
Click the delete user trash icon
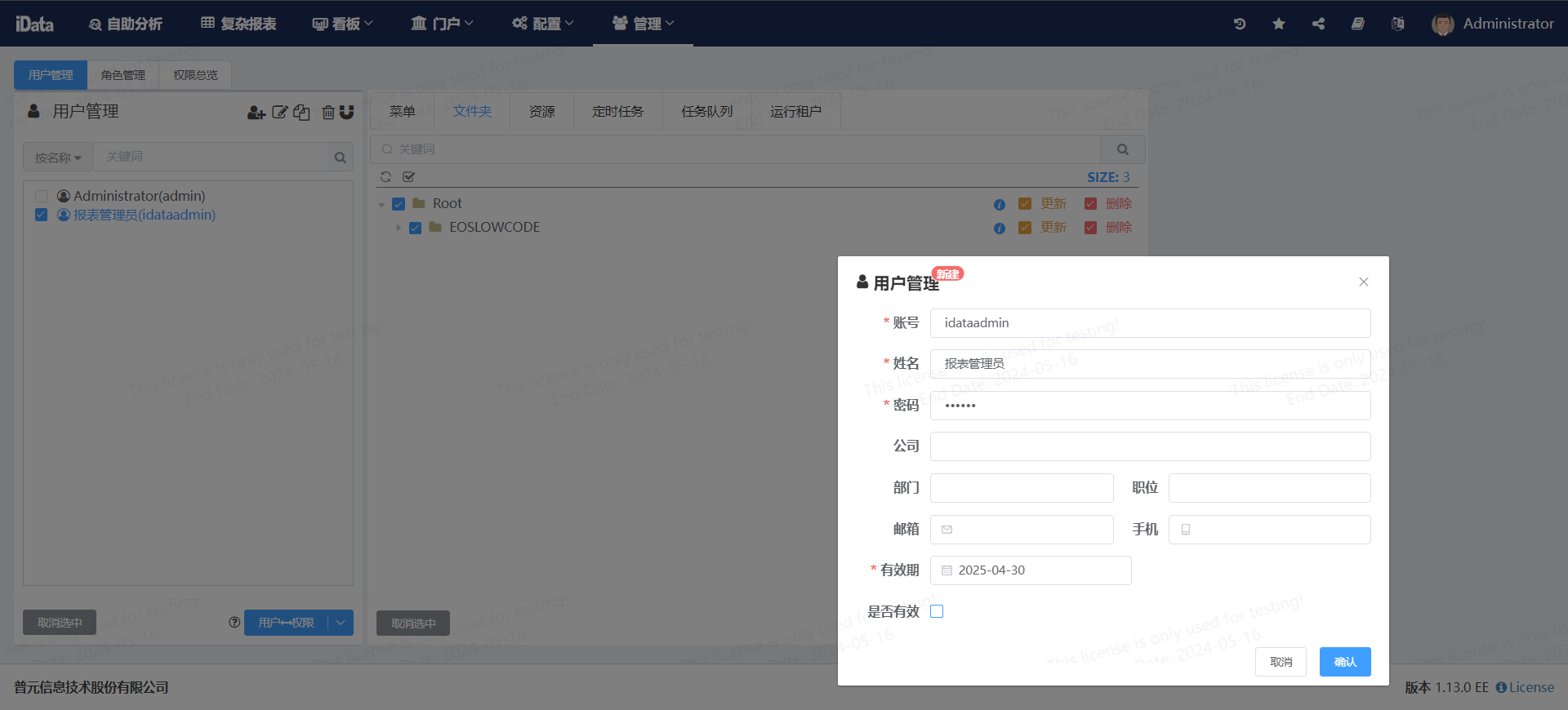click(x=327, y=113)
